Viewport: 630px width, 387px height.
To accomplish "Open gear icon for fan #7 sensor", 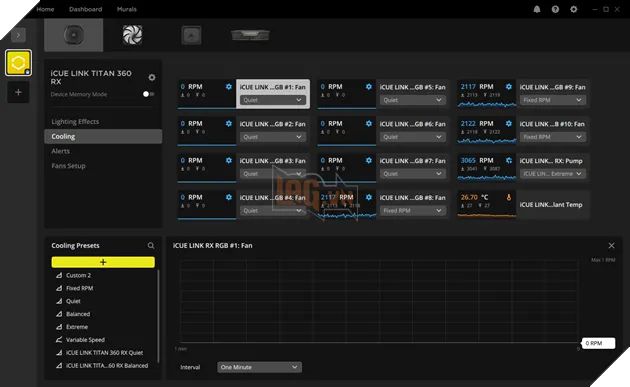I will click(x=369, y=160).
